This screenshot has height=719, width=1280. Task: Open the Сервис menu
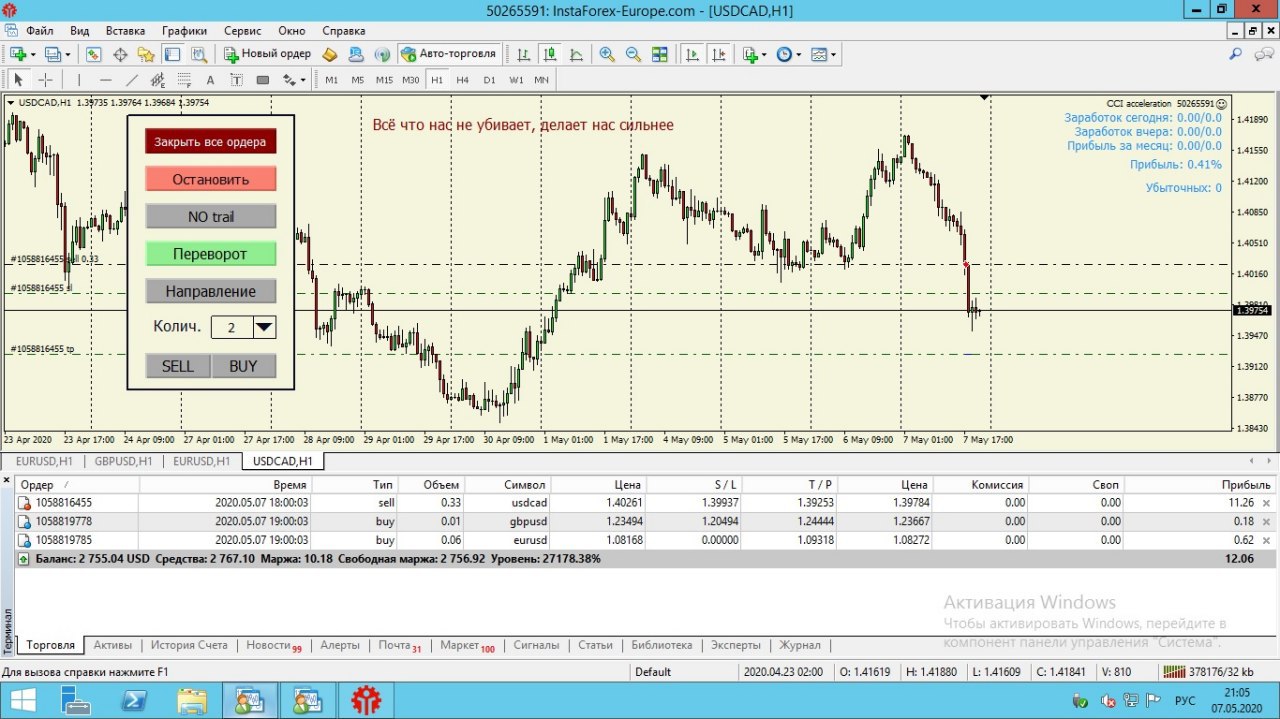click(243, 31)
